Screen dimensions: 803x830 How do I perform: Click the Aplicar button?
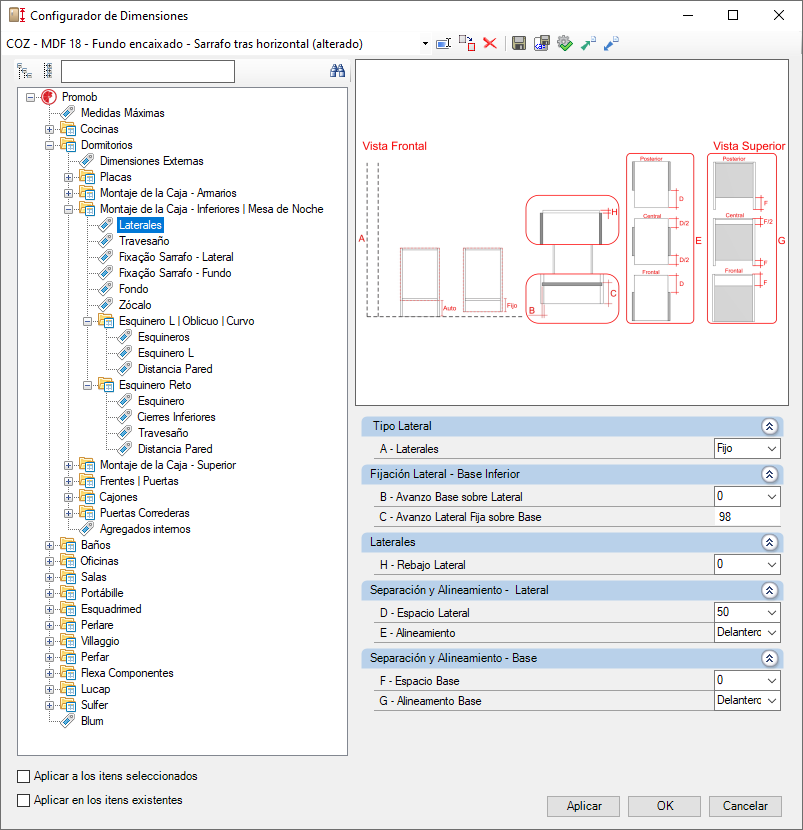pyautogui.click(x=583, y=806)
